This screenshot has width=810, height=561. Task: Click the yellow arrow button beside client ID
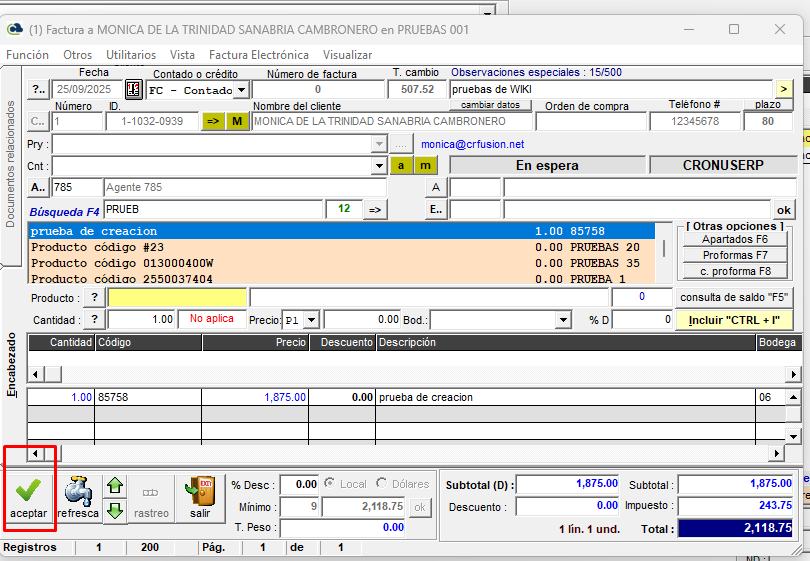pos(212,121)
